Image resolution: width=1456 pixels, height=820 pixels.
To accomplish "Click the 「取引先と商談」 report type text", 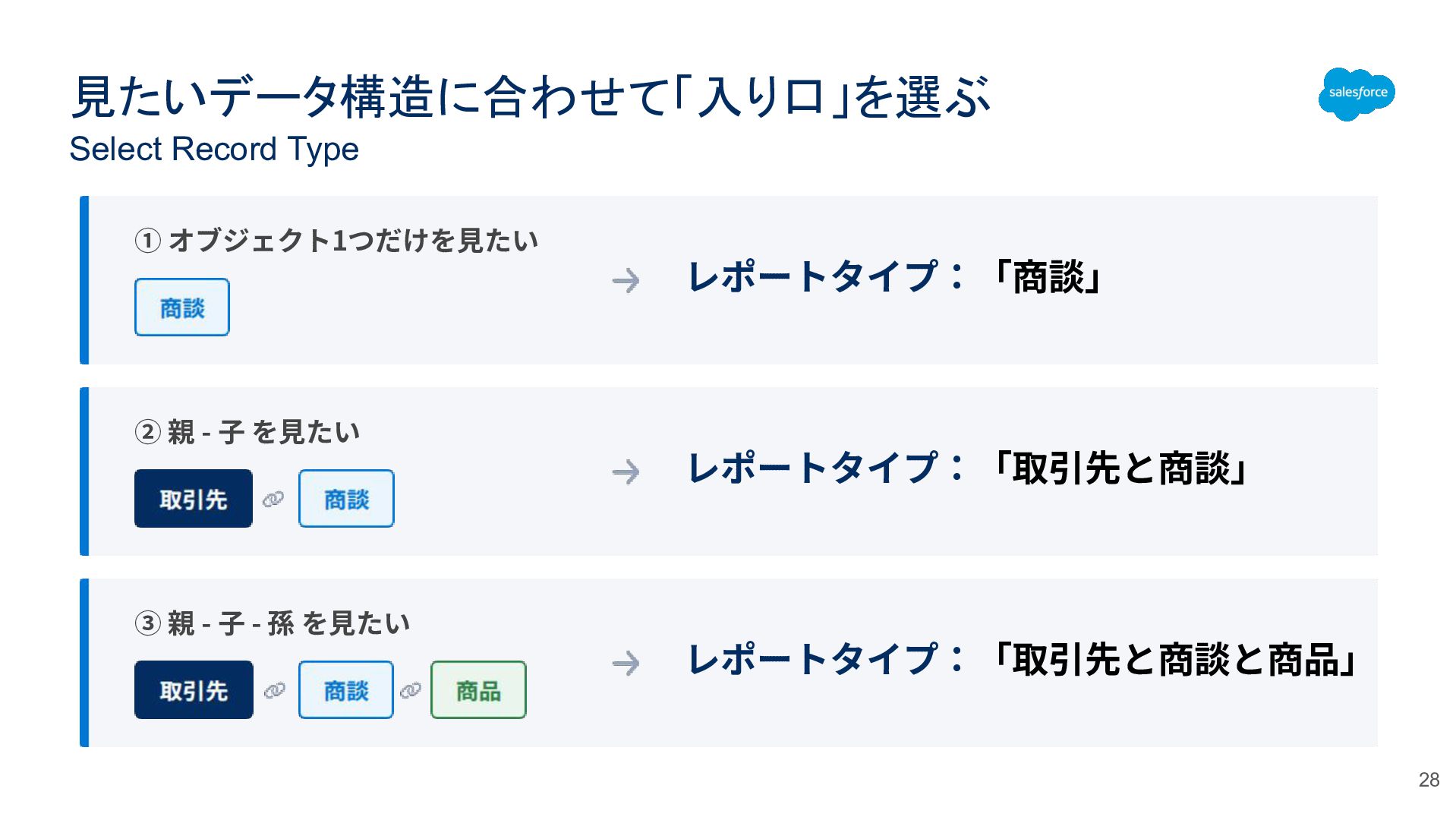I will [1120, 468].
